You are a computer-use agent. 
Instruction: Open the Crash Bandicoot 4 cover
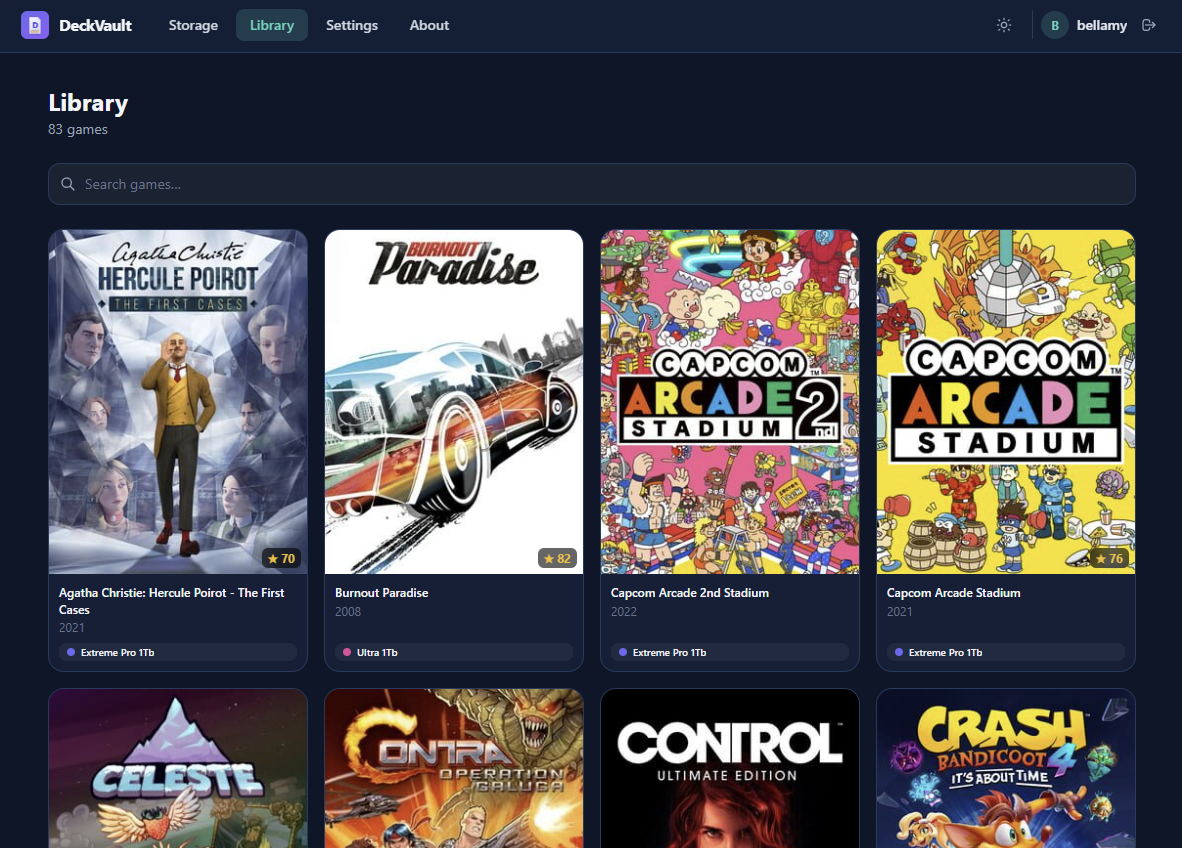(1006, 768)
